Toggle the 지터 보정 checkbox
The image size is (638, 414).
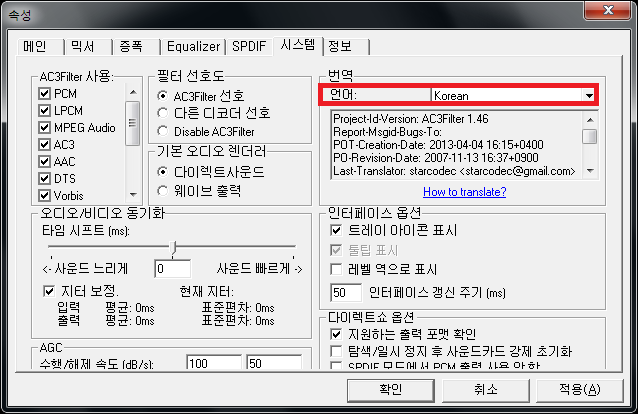[49, 291]
